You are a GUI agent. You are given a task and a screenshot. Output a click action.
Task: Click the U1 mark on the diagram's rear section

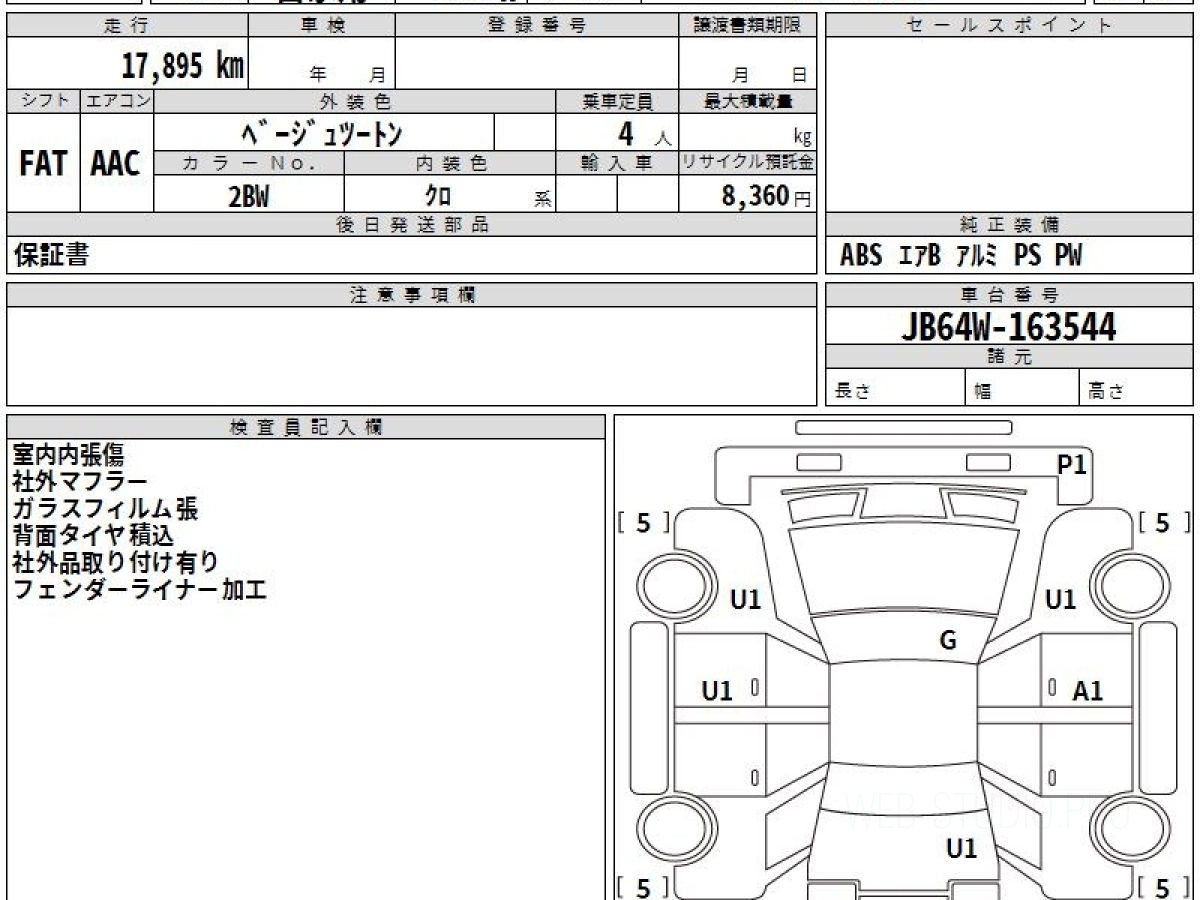click(x=961, y=849)
